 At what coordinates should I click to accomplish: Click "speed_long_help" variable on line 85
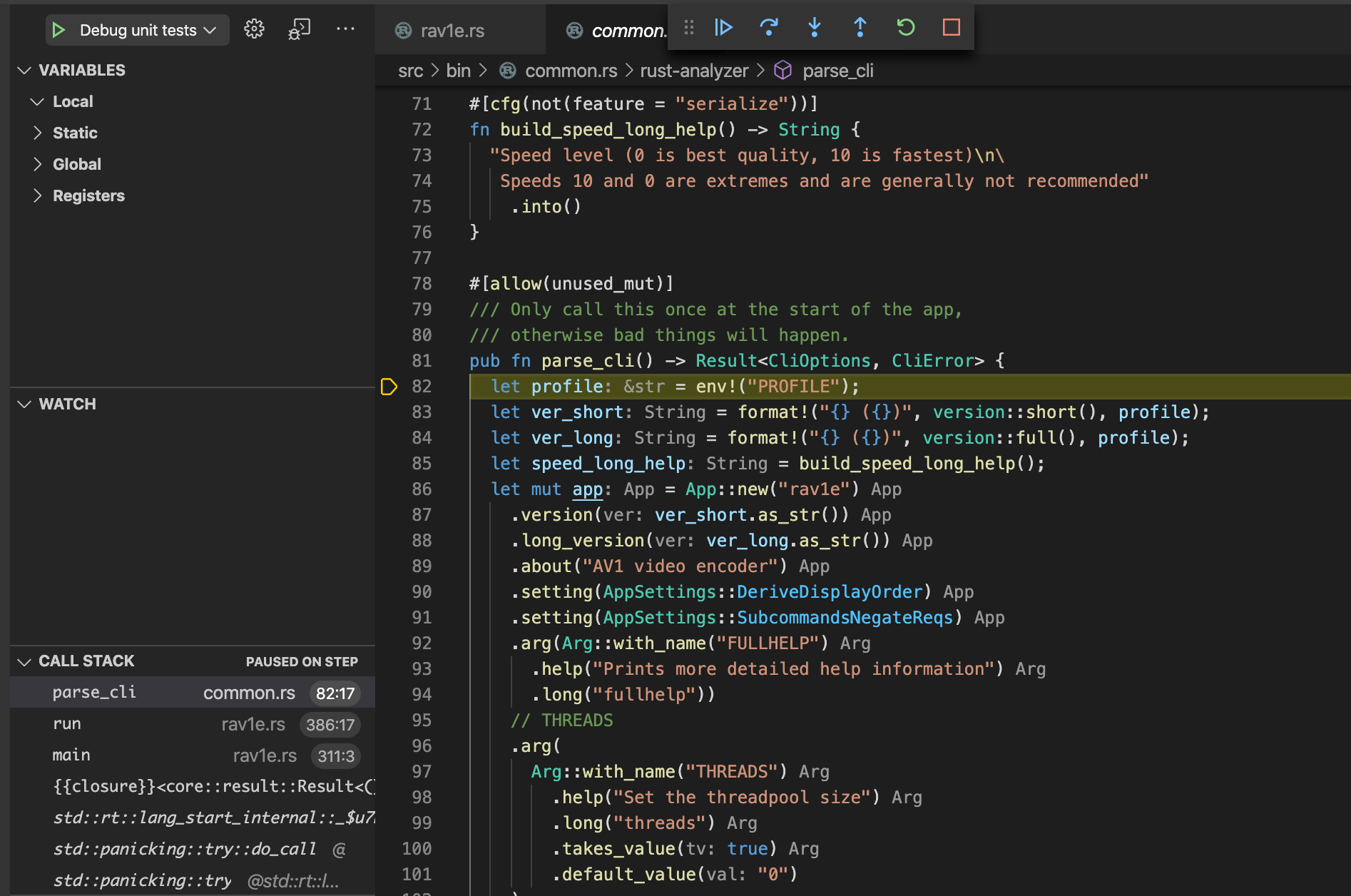click(608, 464)
